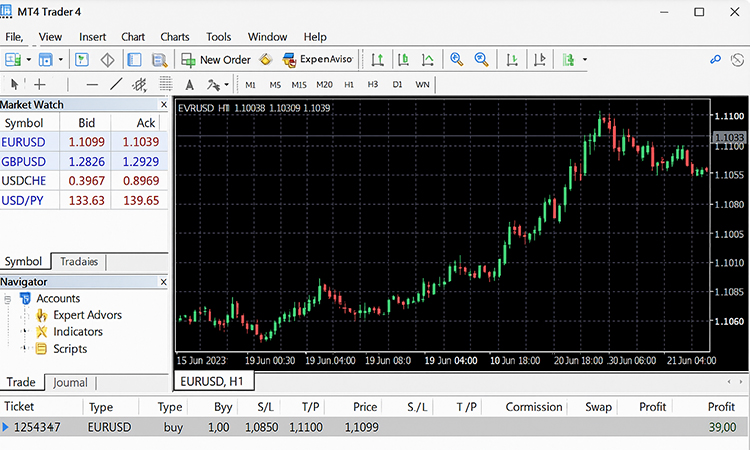Click the New Order button
Screen dimensions: 750x450
[x=216, y=60]
